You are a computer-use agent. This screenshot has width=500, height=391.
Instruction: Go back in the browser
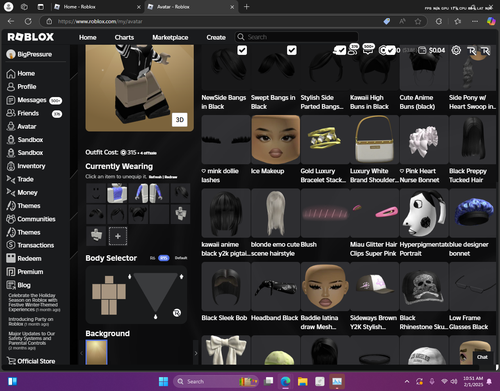[x=11, y=21]
